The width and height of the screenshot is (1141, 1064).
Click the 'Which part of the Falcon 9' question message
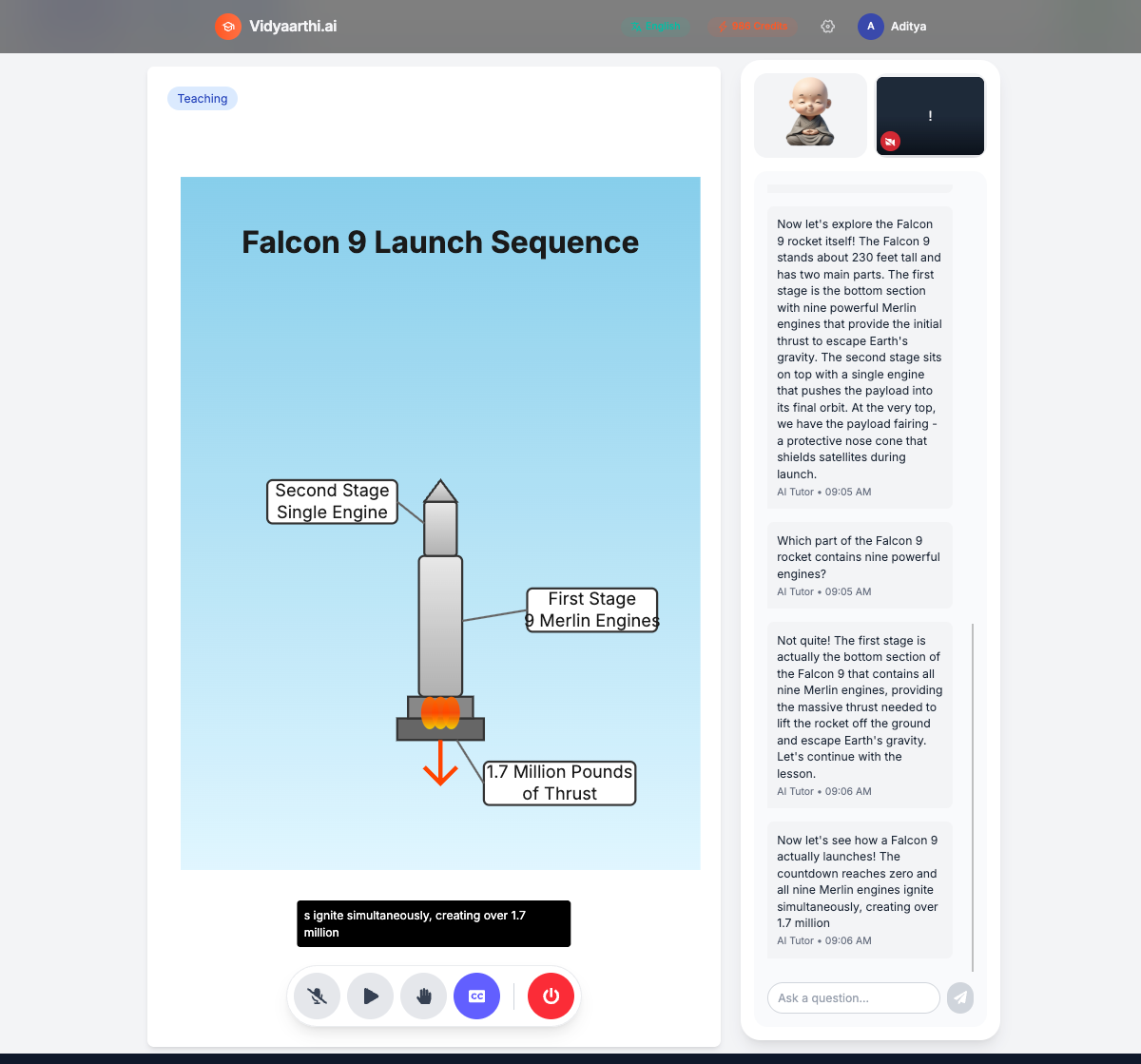pos(860,565)
